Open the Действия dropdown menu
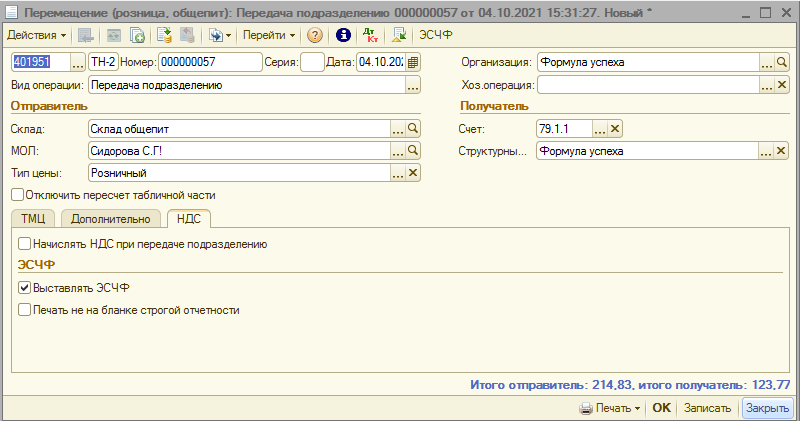This screenshot has width=800, height=421. [36, 35]
